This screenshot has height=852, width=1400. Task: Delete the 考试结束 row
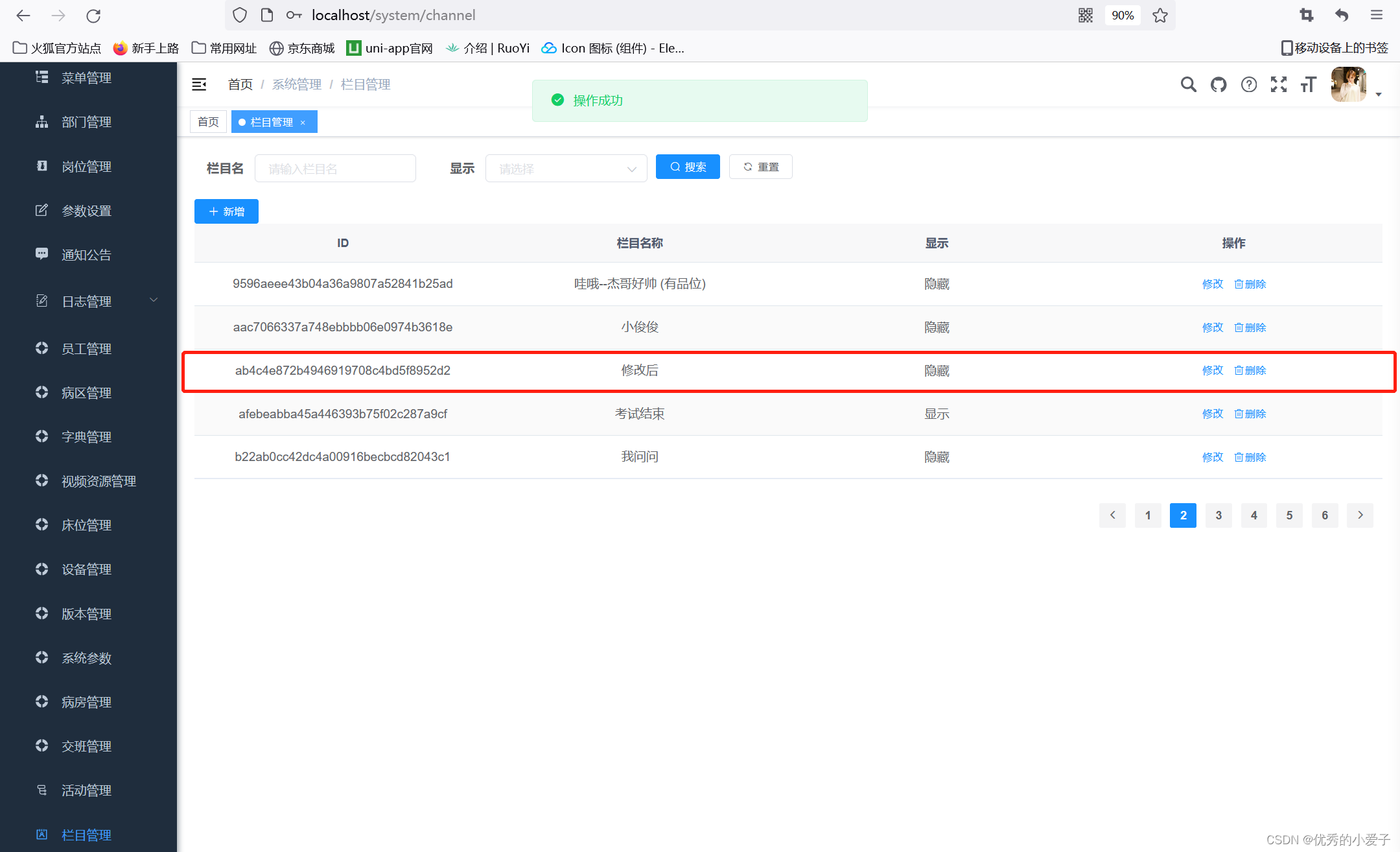point(1250,414)
